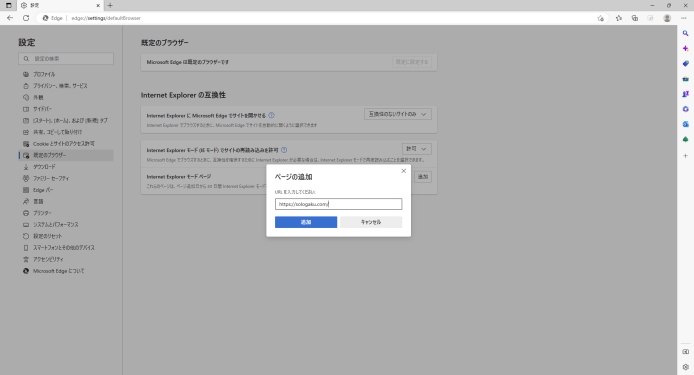694x375 pixels.
Task: Click the Edge sidebar search icon
Action: tap(686, 33)
